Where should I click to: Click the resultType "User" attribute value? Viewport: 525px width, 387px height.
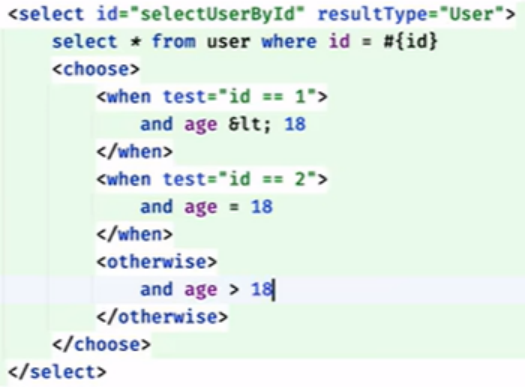click(473, 14)
